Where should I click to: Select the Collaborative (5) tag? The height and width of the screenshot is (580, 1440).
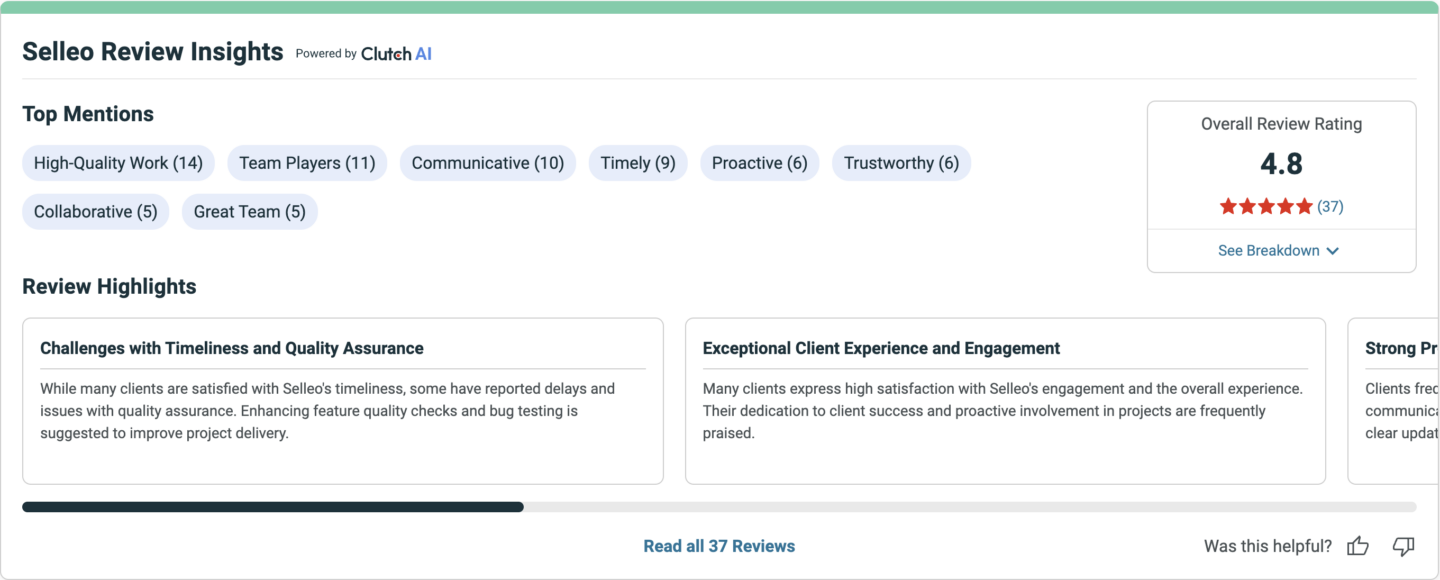[x=96, y=212]
